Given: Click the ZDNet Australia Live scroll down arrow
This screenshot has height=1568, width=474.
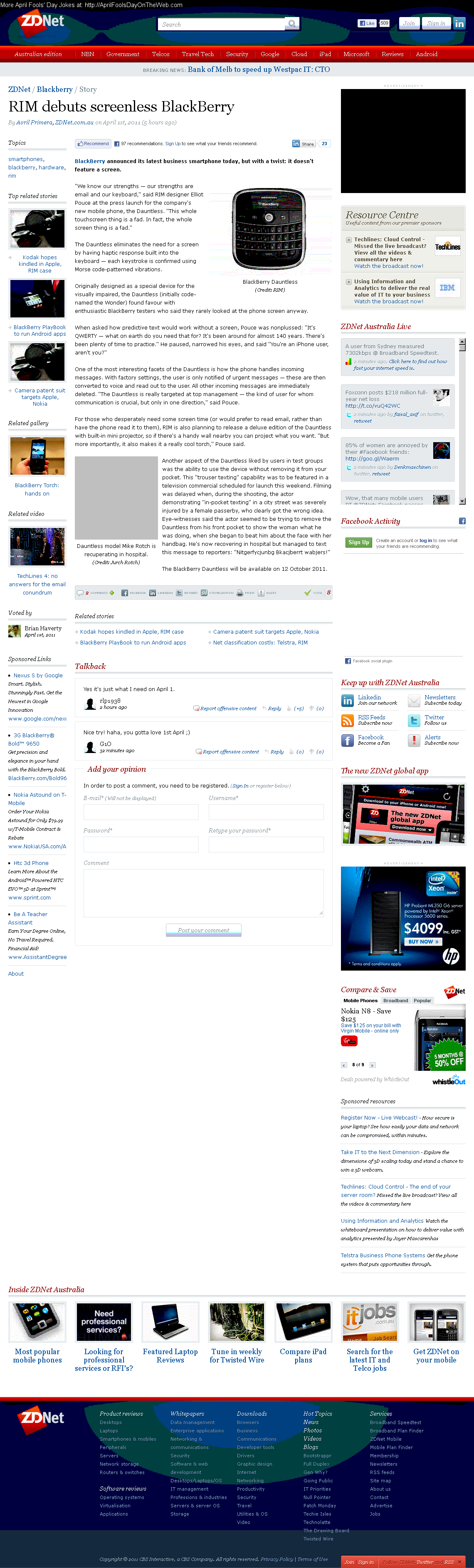Looking at the screenshot, I should (x=462, y=501).
